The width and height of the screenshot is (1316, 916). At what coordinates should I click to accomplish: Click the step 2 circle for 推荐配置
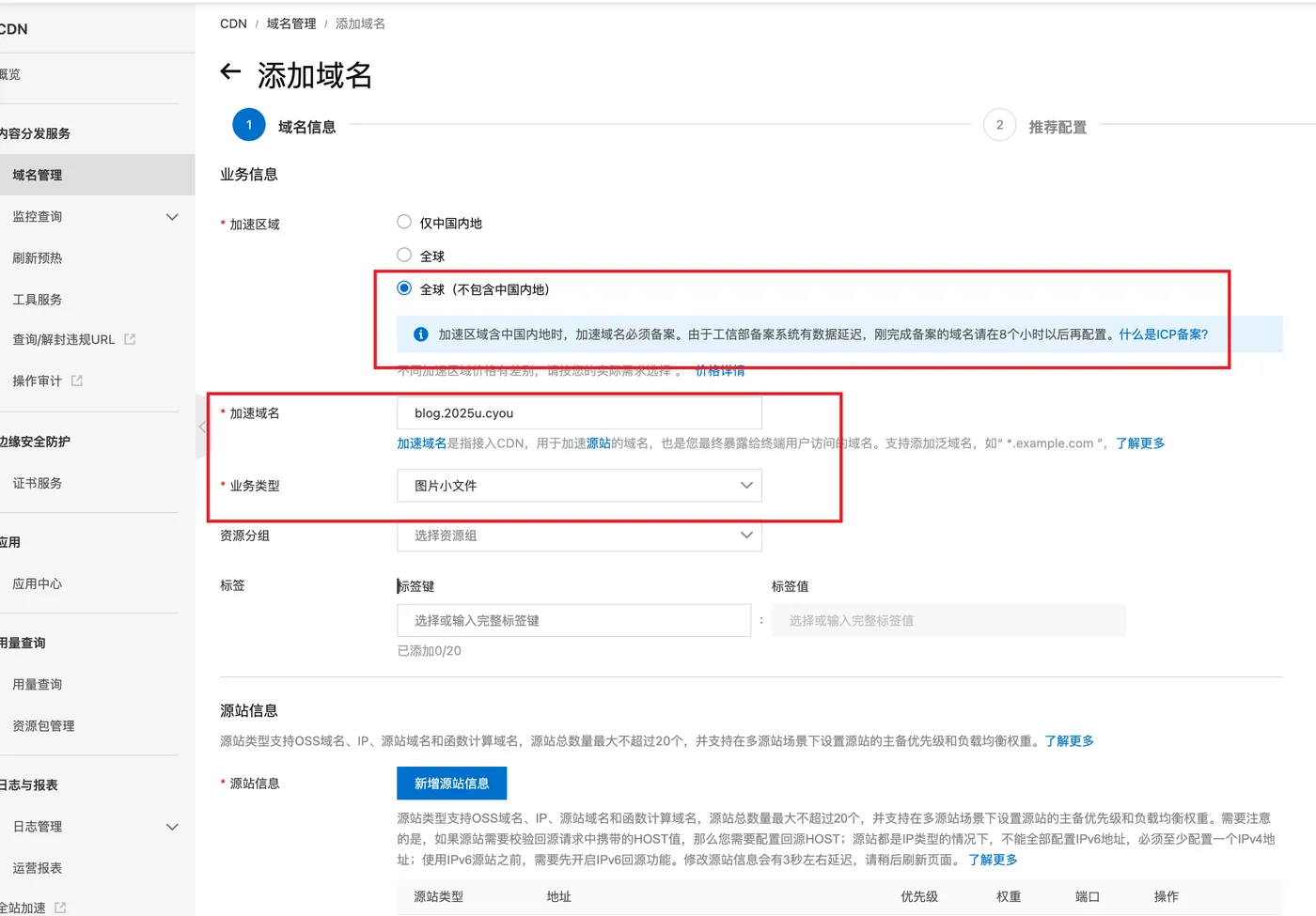coord(999,124)
